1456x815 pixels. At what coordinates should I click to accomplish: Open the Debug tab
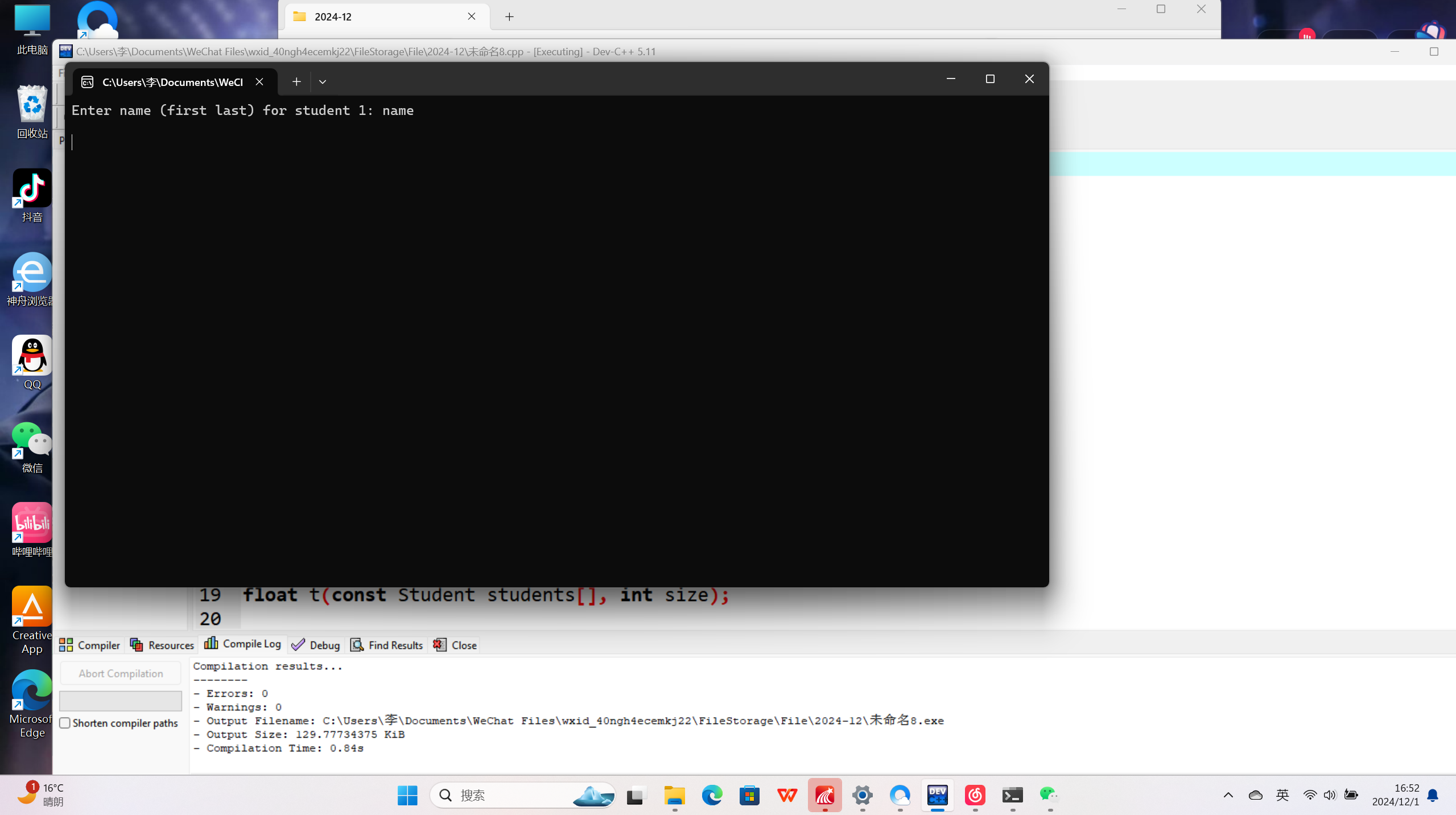tap(316, 645)
